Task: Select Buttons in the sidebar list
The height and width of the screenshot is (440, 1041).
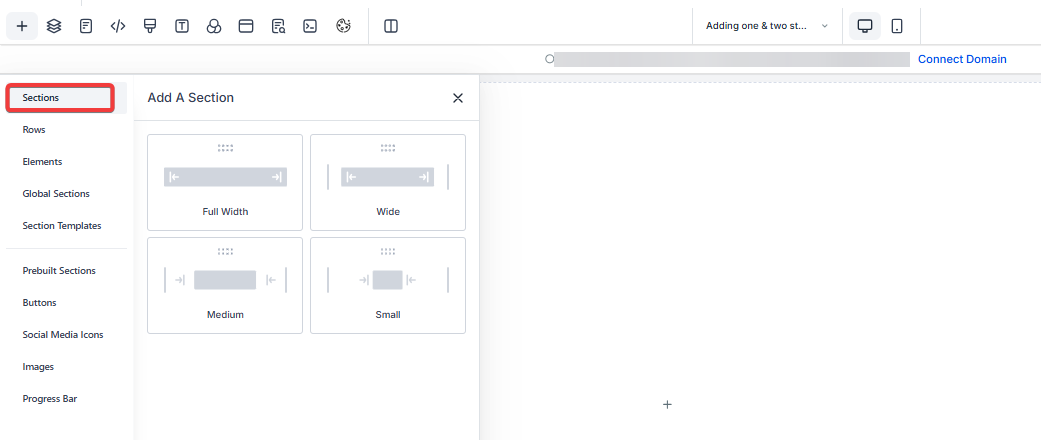Action: point(39,303)
